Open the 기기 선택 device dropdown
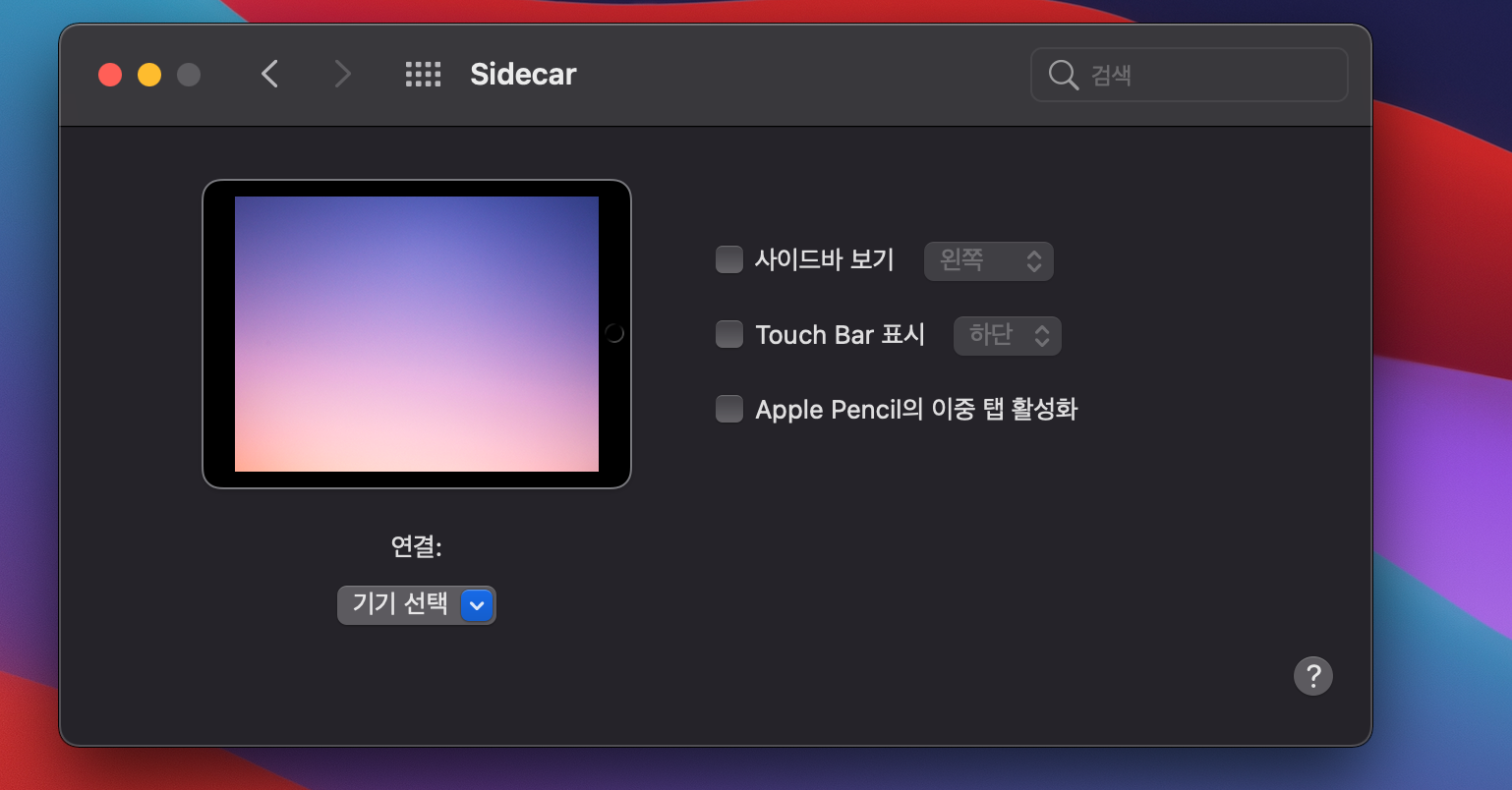Image resolution: width=1512 pixels, height=790 pixels. [417, 605]
